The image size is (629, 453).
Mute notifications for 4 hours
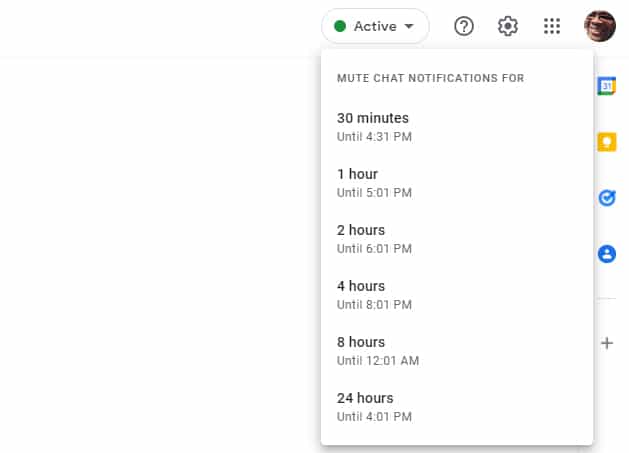[457, 295]
